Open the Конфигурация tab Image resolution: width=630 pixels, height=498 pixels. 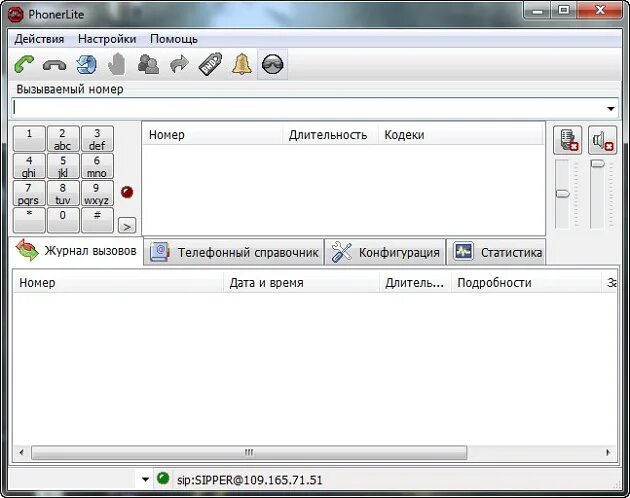pos(385,252)
